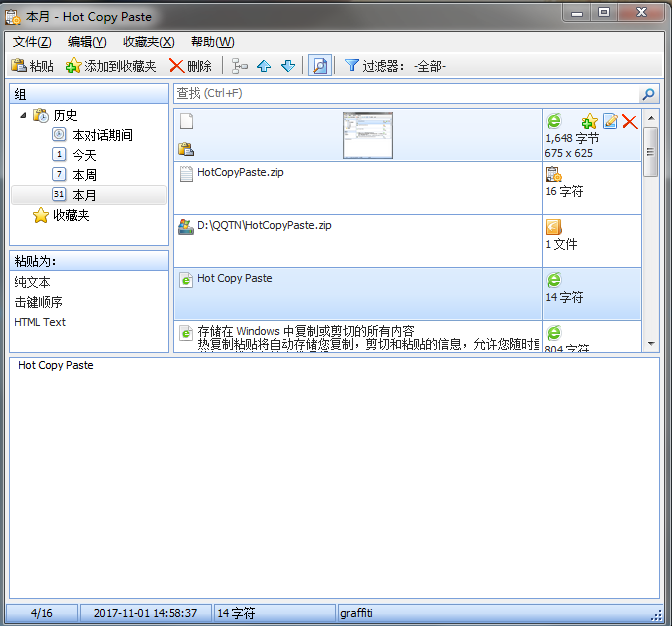This screenshot has width=672, height=626.
Task: Select 收藏夹 star item in tree
Action: coord(71,215)
